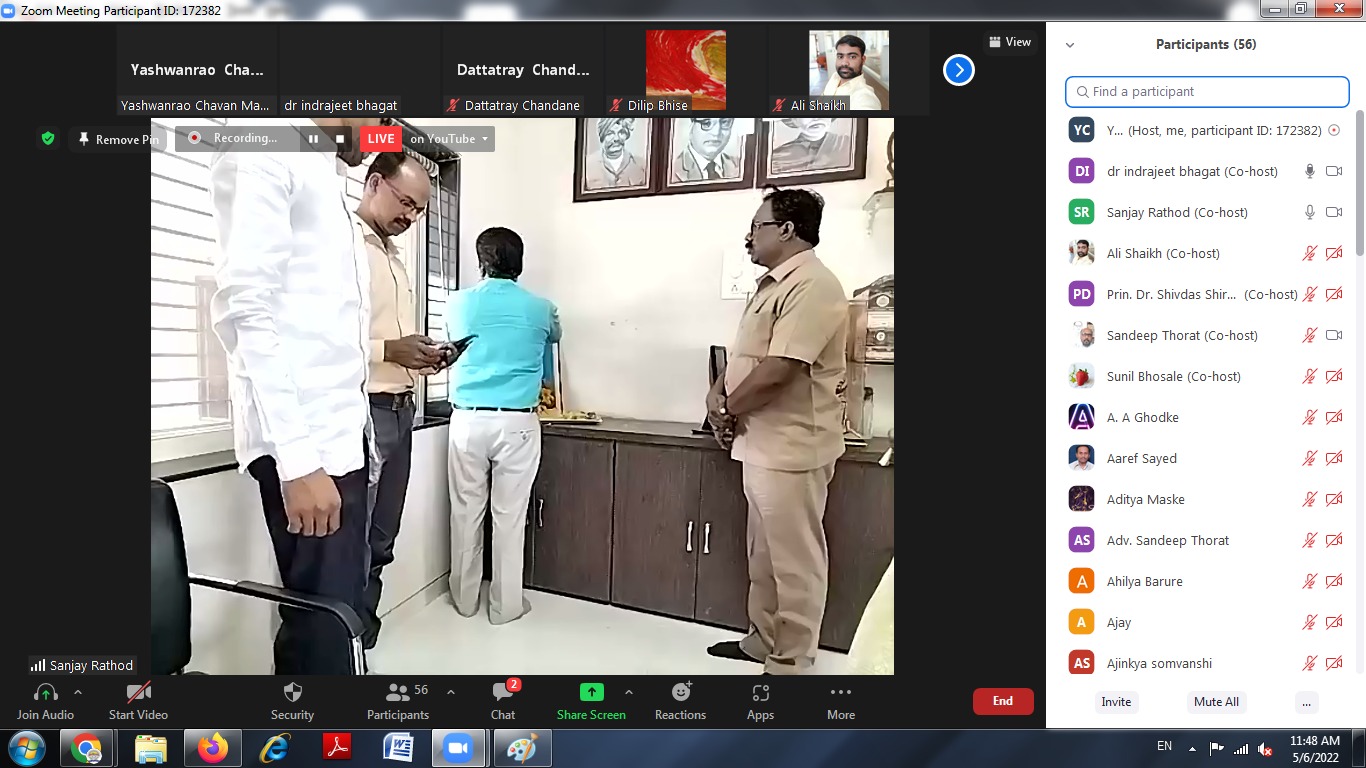Click the green Share Screen icon
Image resolution: width=1366 pixels, height=768 pixels.
pyautogui.click(x=592, y=692)
